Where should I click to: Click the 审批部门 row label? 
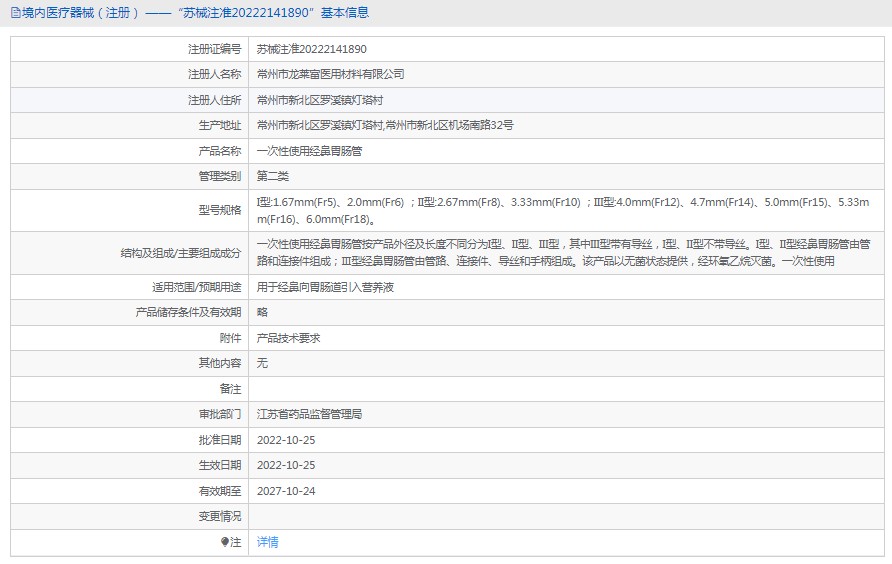point(220,414)
